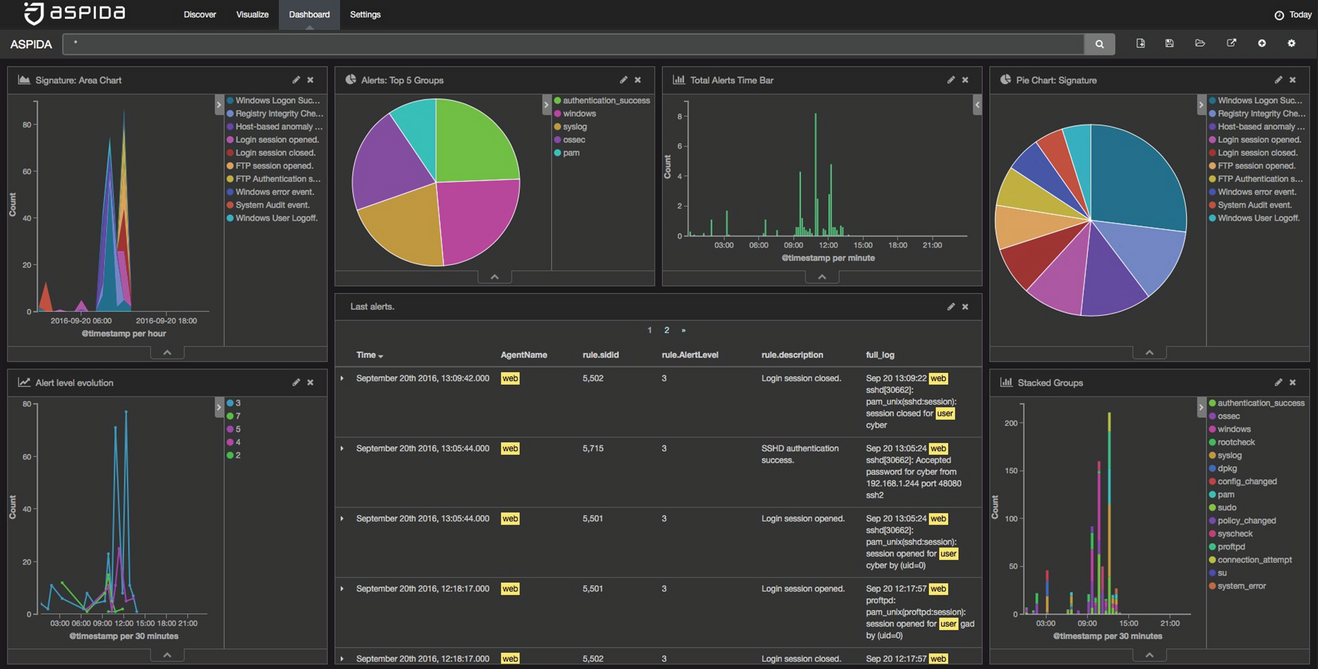Edit the Pie Chart: Signature panel
The width and height of the screenshot is (1318, 669).
coord(1278,80)
